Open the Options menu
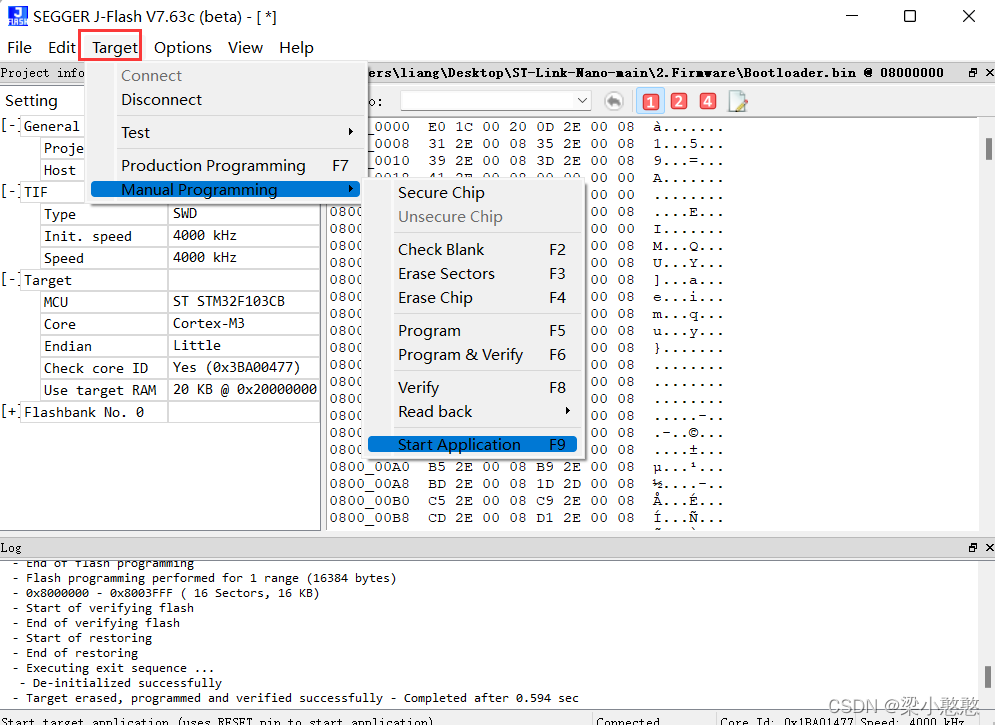This screenshot has height=725, width=995. (x=183, y=48)
